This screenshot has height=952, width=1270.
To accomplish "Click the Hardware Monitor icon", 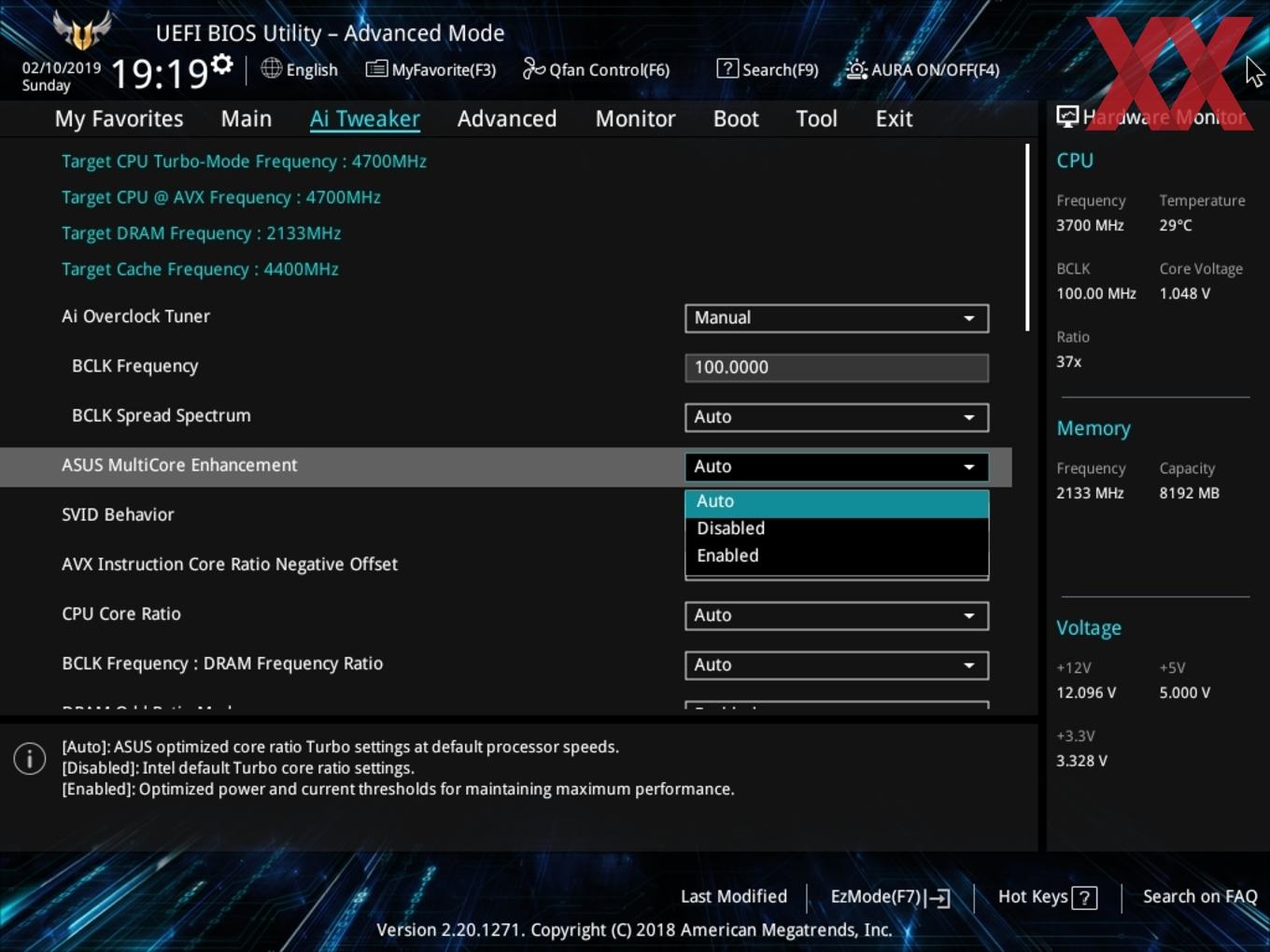I will [x=1067, y=117].
